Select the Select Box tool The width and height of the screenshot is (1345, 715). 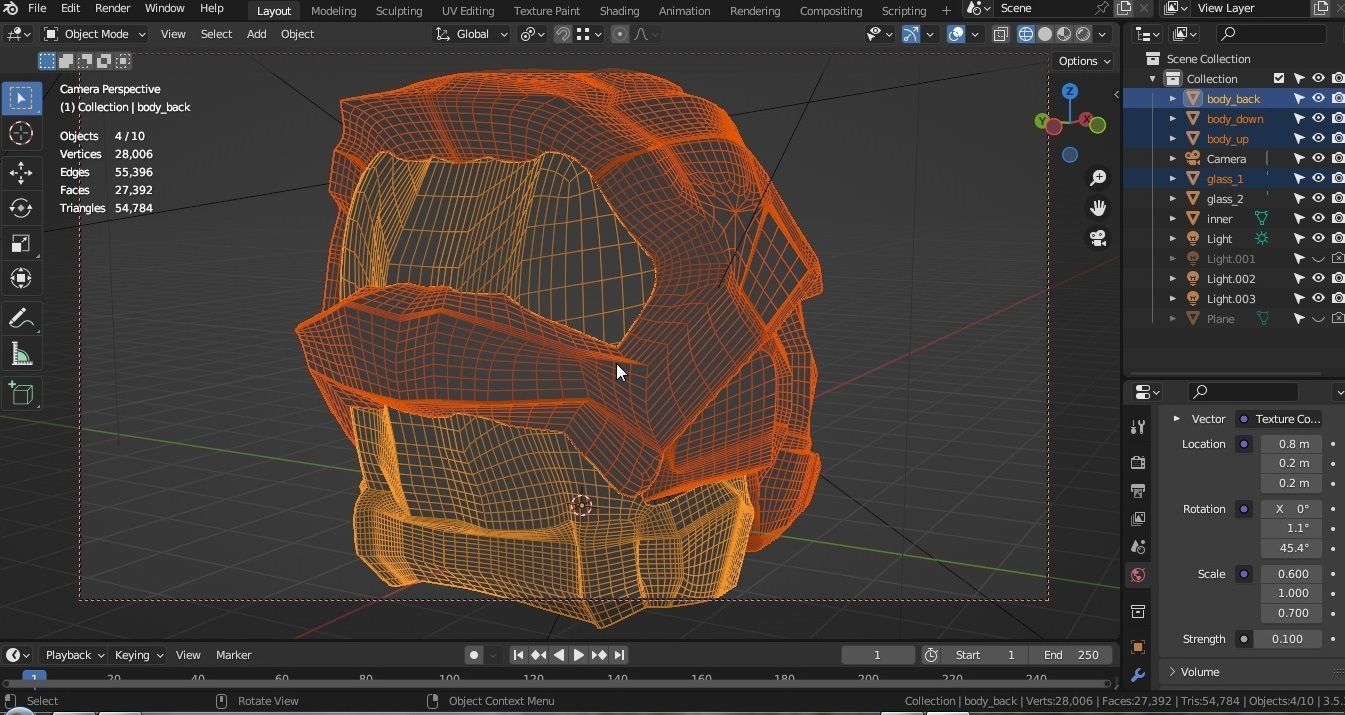(21, 98)
